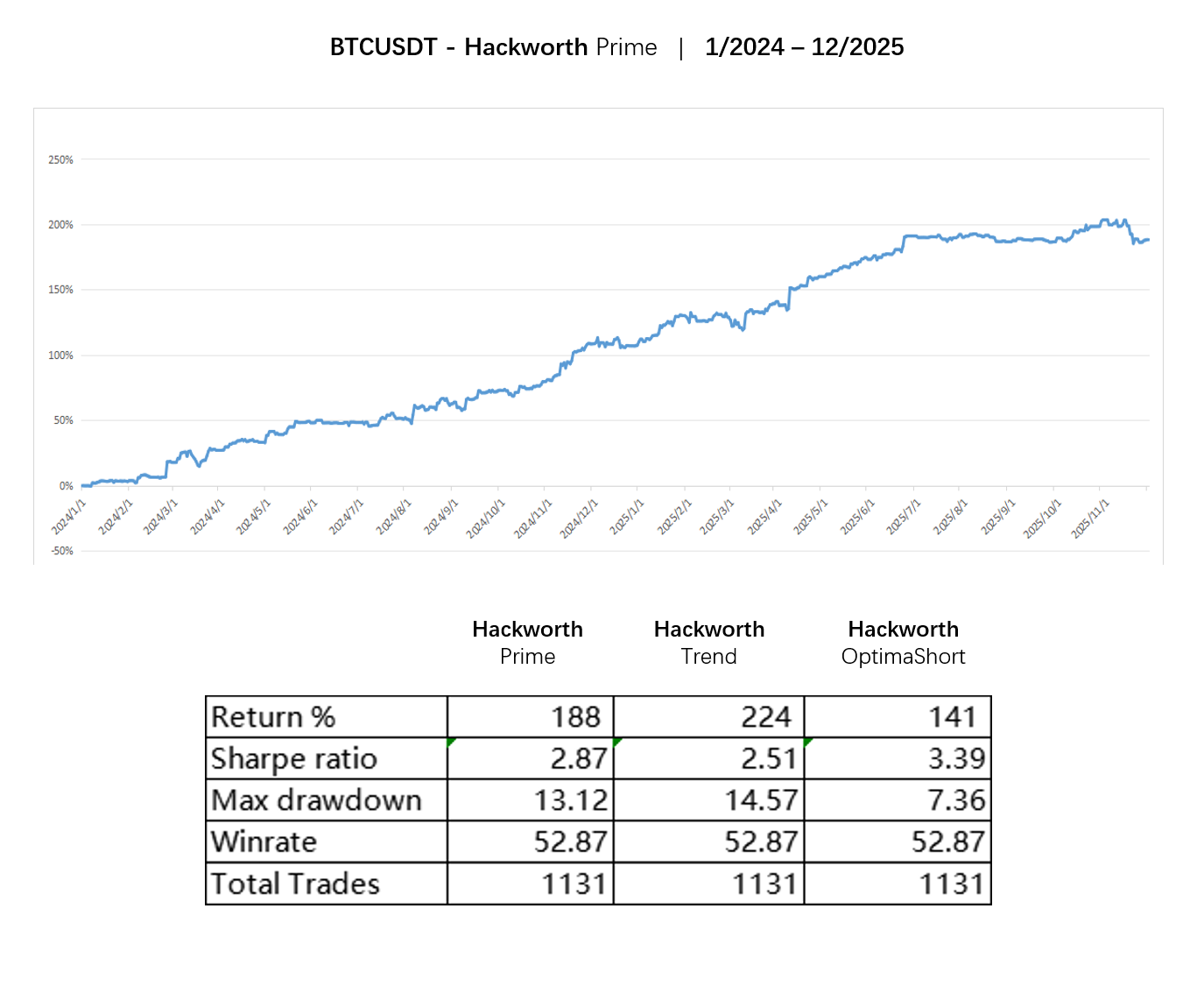Select the OptimaShort max drawdown cell 7.36
Screen dimensions: 1204x986
click(956, 800)
